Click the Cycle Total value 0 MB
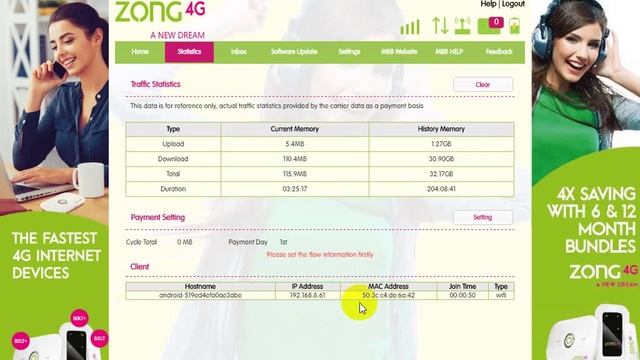The width and height of the screenshot is (640, 360). 184,242
